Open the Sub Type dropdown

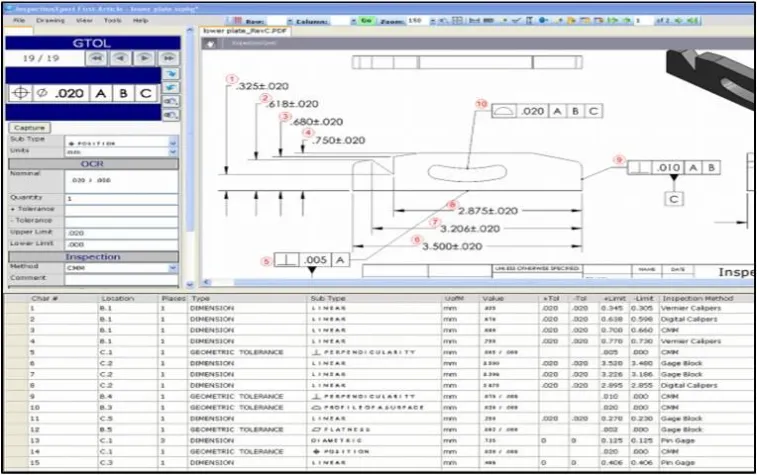[173, 142]
